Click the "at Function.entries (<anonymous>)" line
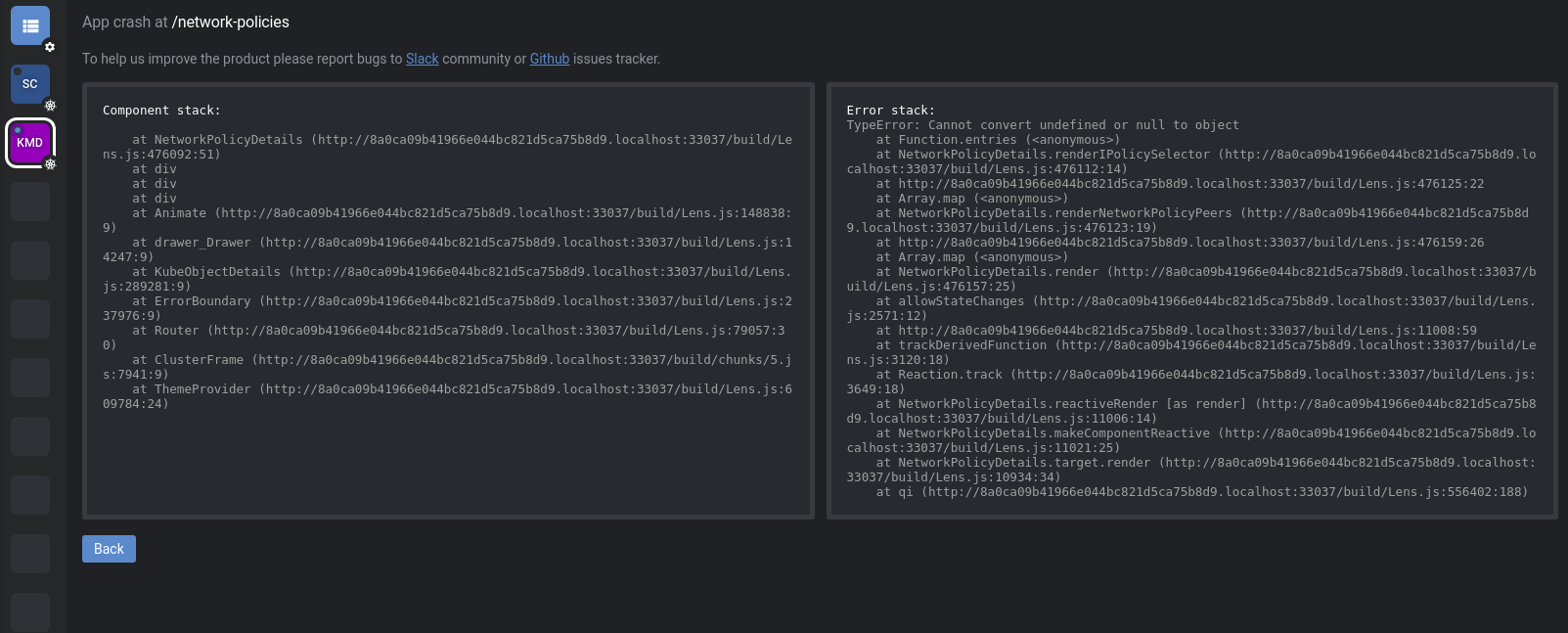 point(998,140)
